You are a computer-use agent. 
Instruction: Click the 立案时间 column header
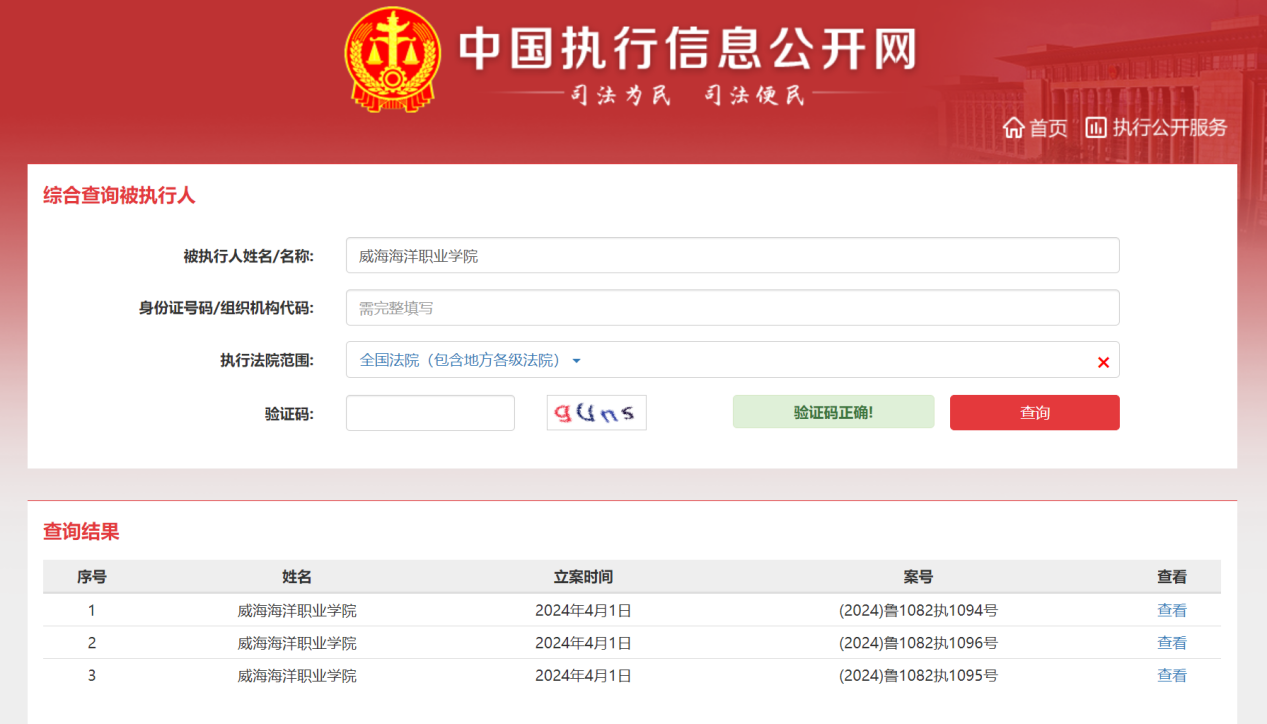pos(583,577)
